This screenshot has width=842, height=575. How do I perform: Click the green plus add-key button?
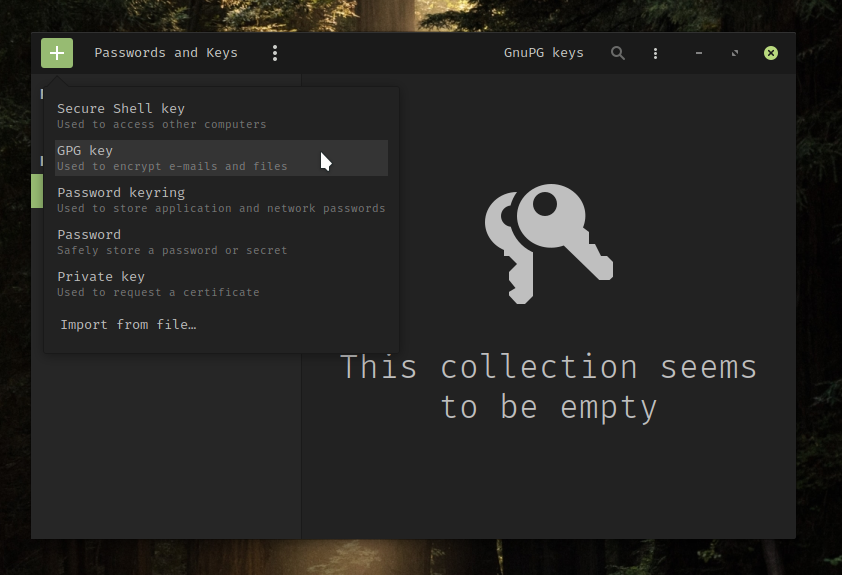57,53
